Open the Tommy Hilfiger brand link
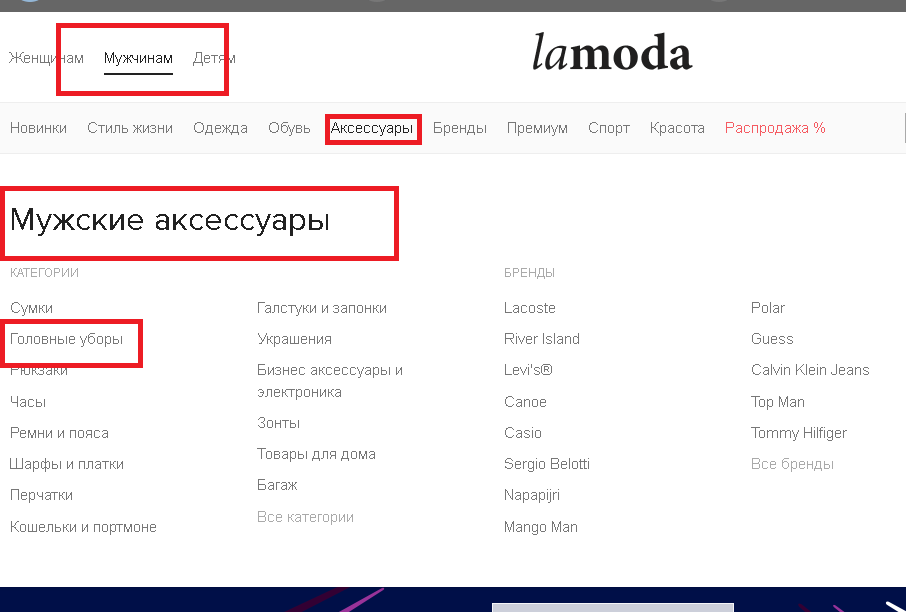906x612 pixels. tap(799, 433)
